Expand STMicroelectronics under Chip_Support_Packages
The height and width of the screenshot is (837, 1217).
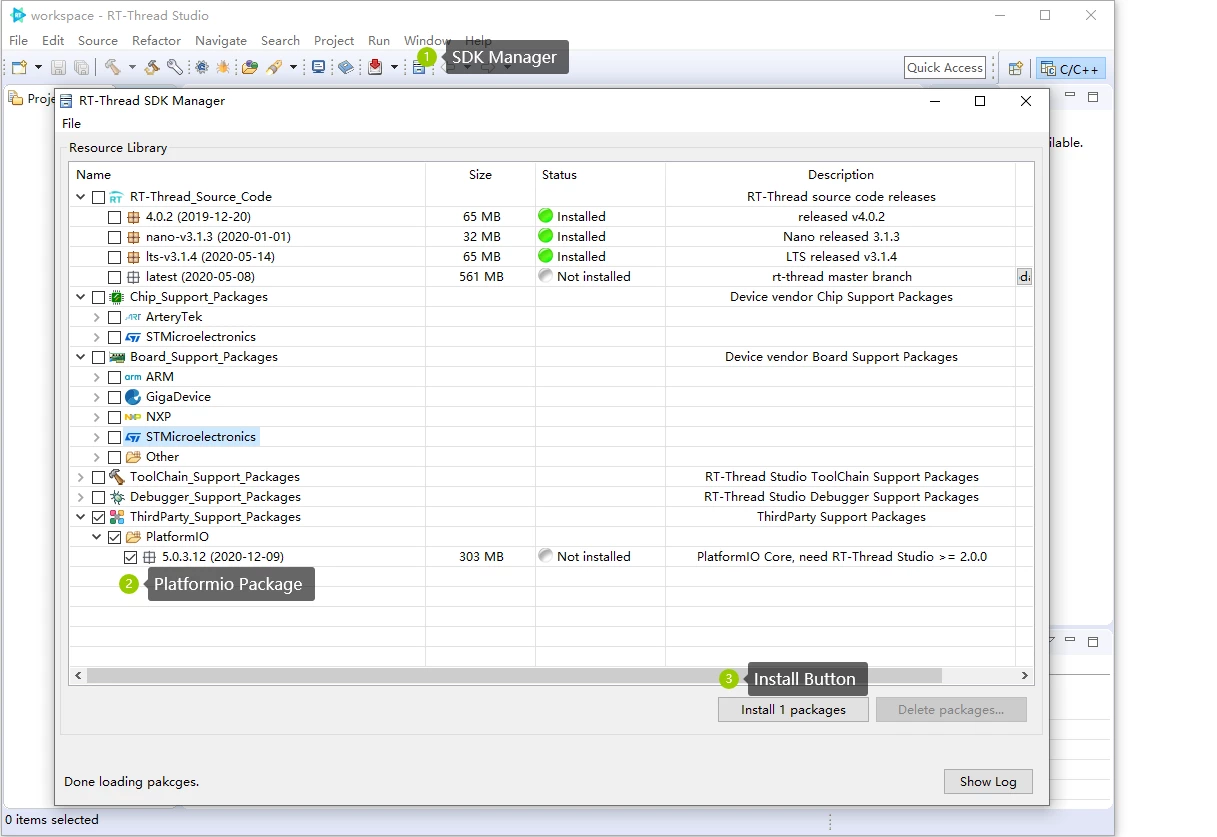pyautogui.click(x=97, y=337)
